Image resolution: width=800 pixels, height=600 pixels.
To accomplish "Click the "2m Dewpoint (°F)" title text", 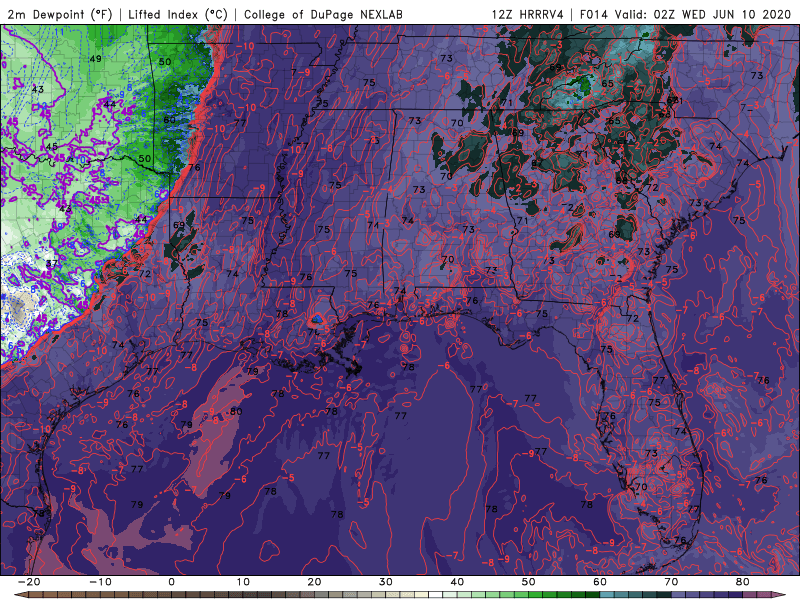I will click(x=60, y=15).
